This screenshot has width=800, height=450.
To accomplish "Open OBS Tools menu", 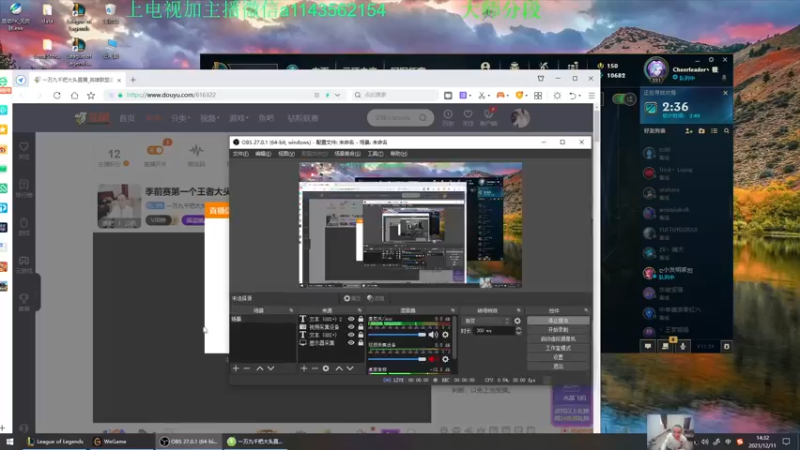I will (x=375, y=154).
